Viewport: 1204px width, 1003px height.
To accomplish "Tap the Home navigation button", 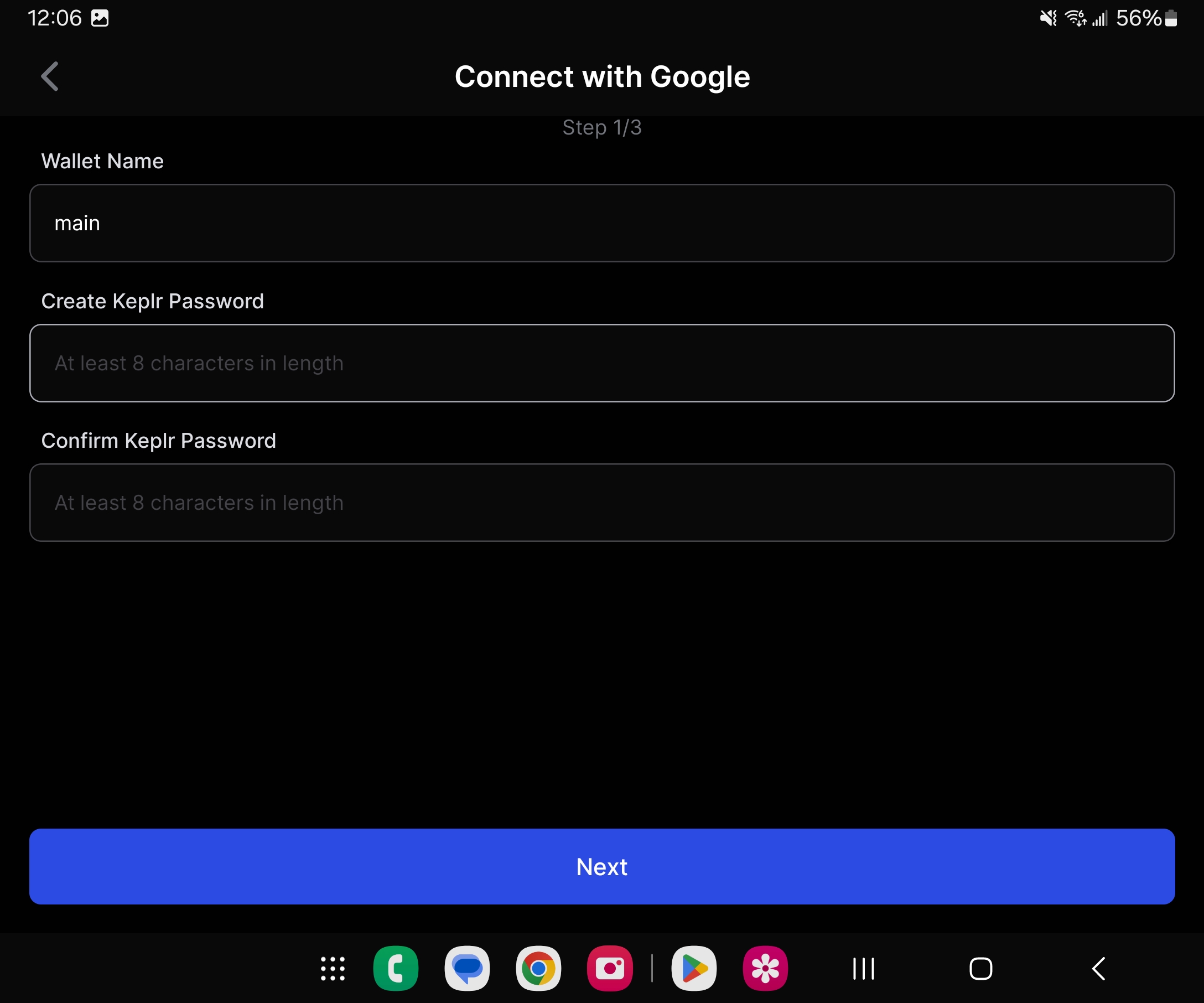I will click(x=980, y=969).
